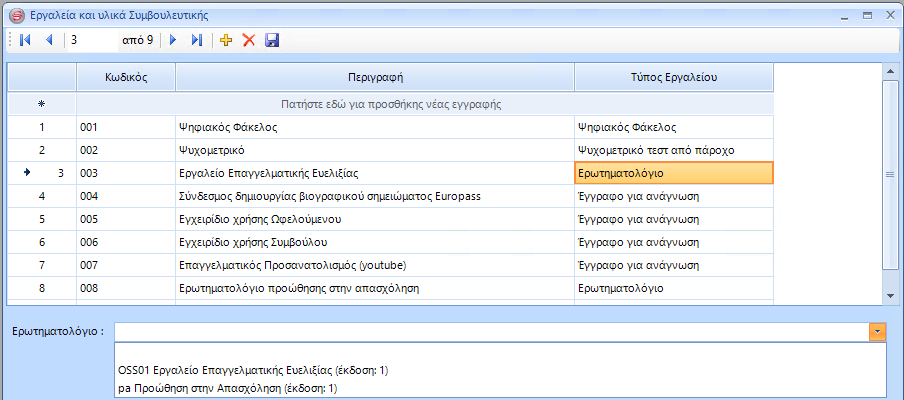
Task: Sort by the Περιγραφή column header
Action: pyautogui.click(x=375, y=77)
